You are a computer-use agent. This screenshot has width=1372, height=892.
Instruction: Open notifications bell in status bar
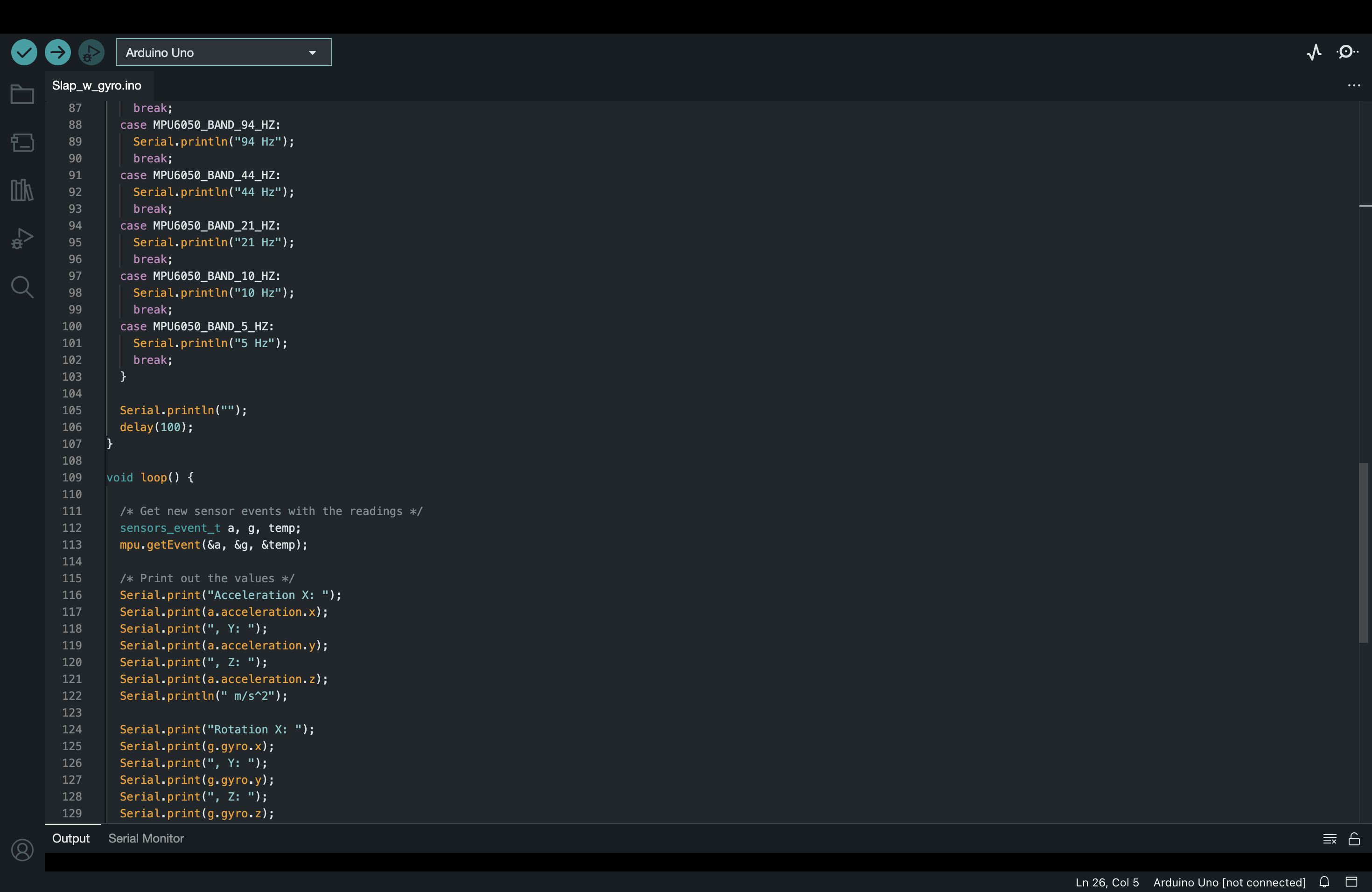click(1325, 882)
